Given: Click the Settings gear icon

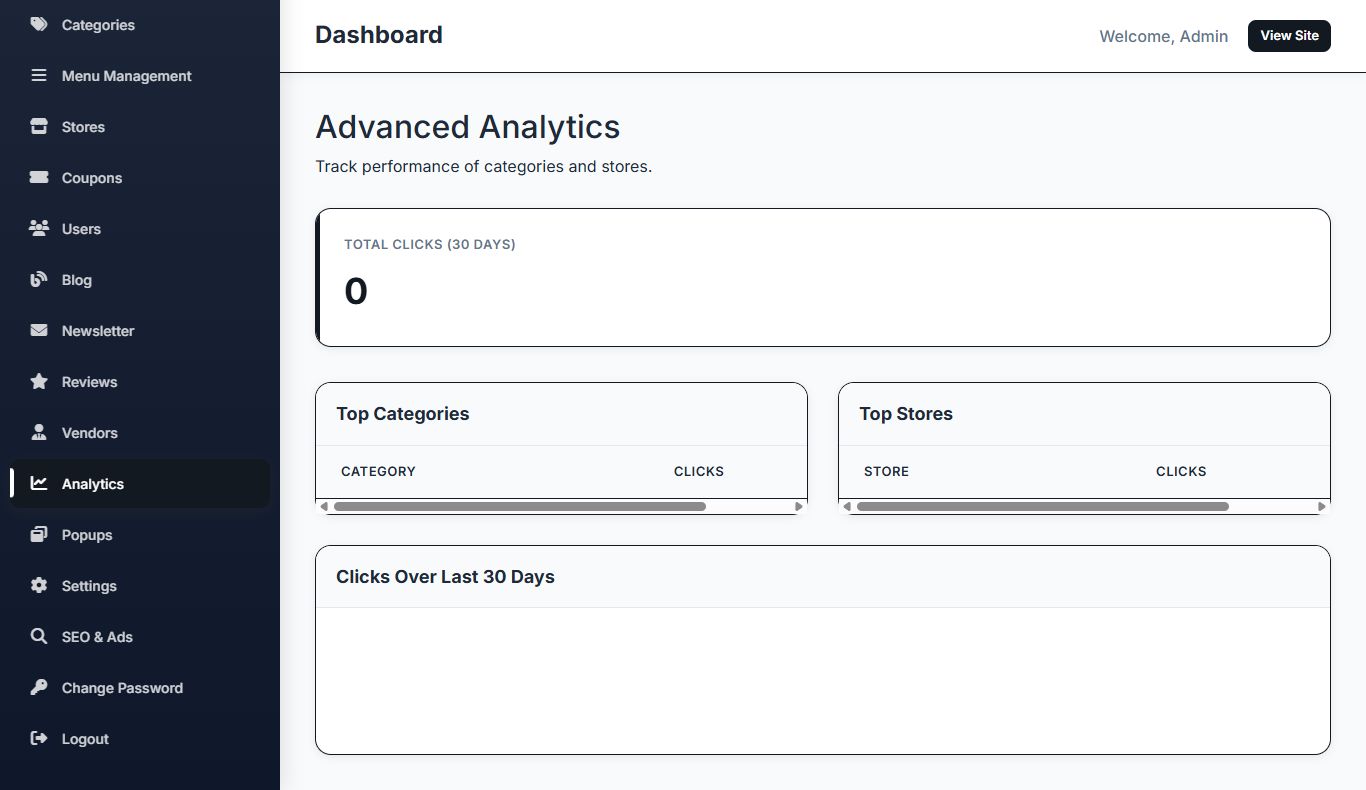Looking at the screenshot, I should [x=39, y=586].
